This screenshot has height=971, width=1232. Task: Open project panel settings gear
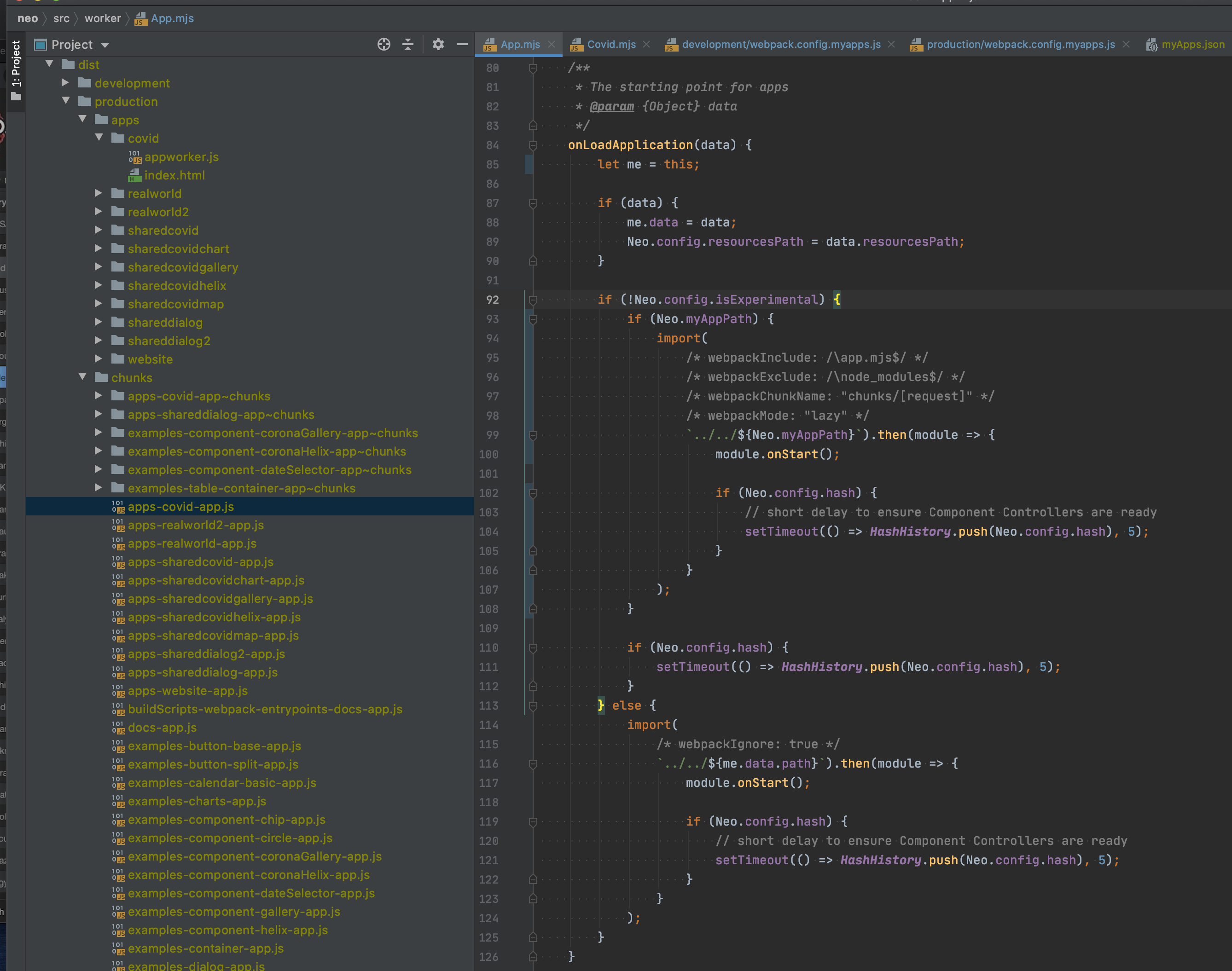tap(437, 44)
